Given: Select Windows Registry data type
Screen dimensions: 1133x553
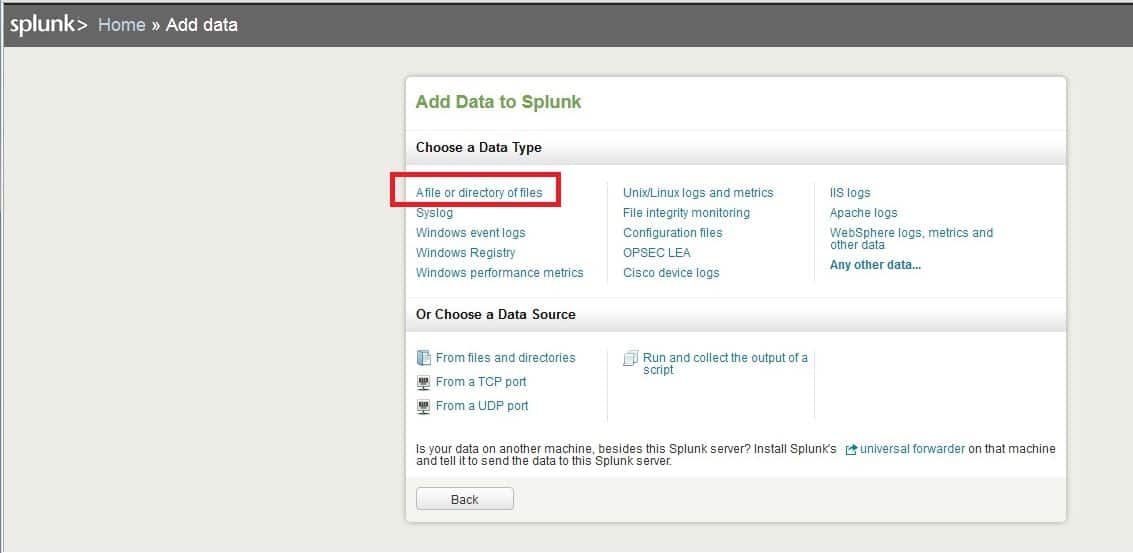Looking at the screenshot, I should pos(465,253).
